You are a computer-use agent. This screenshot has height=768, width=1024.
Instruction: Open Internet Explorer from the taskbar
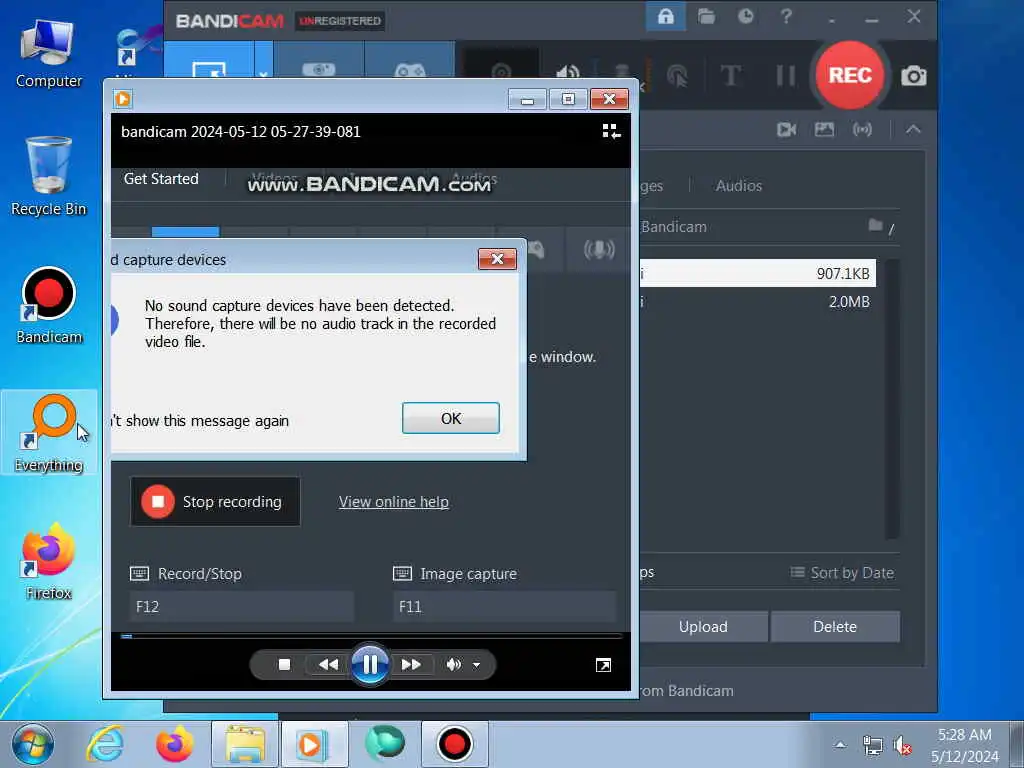tap(106, 744)
